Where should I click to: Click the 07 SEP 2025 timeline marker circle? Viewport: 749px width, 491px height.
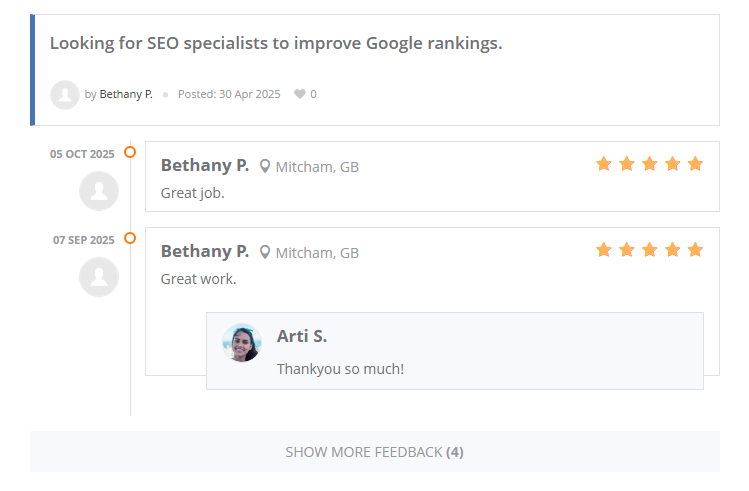point(130,239)
